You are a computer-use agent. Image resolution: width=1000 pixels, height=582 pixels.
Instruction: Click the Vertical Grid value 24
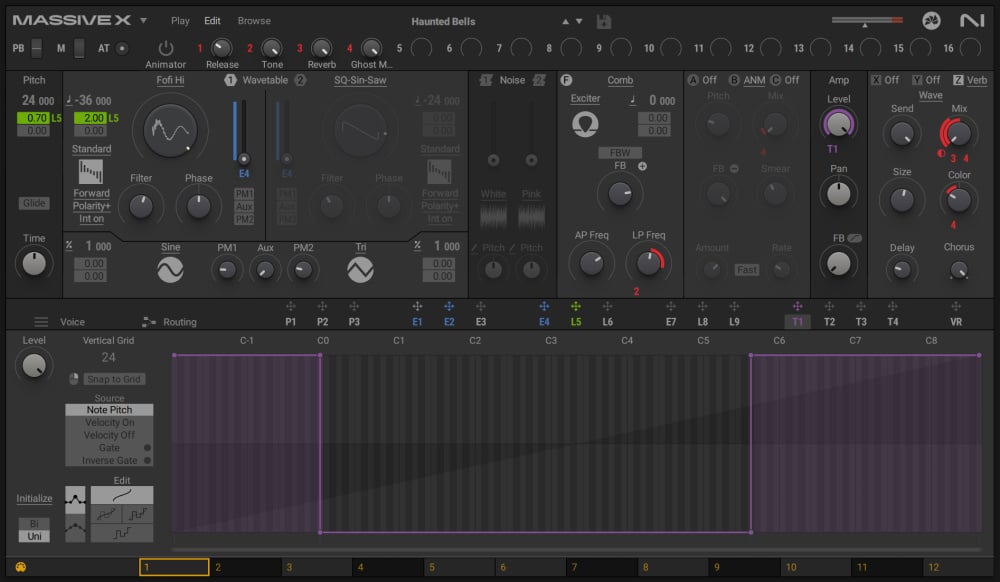pyautogui.click(x=108, y=358)
